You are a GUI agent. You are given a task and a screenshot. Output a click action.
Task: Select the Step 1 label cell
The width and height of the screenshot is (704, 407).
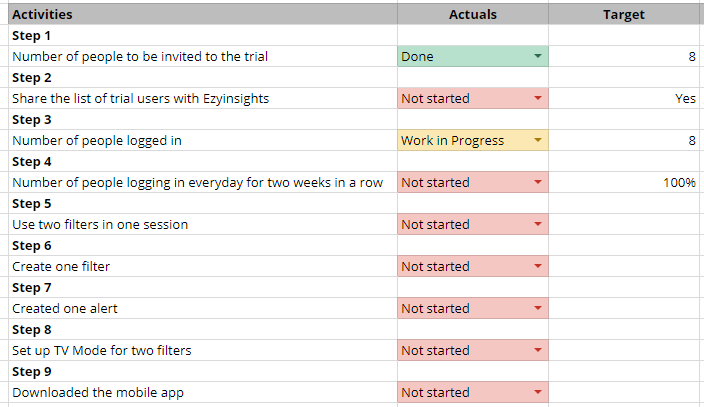203,35
